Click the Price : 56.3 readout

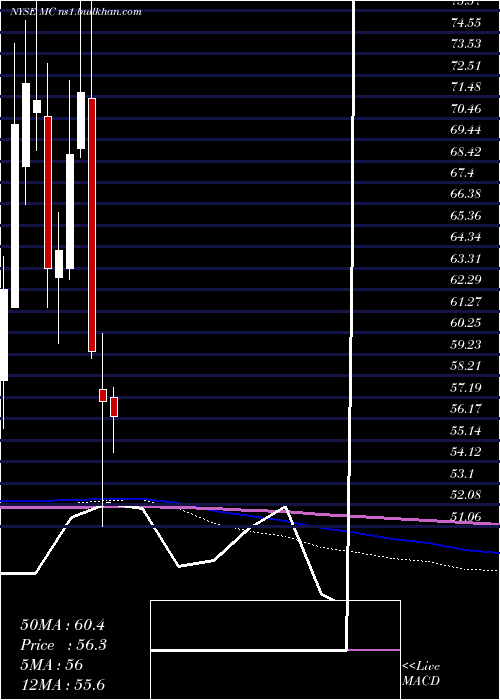63,645
